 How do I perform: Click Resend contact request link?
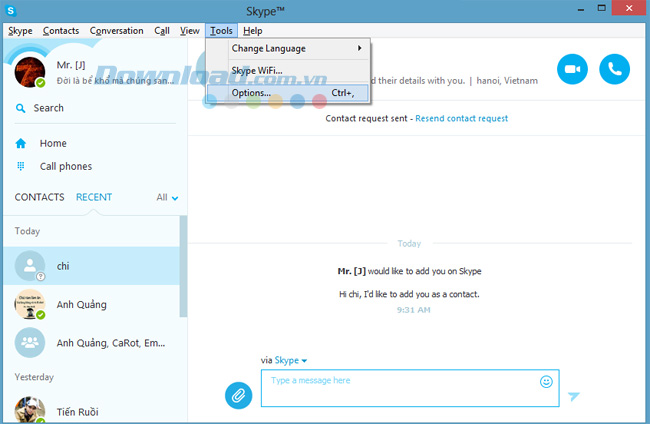click(x=461, y=119)
